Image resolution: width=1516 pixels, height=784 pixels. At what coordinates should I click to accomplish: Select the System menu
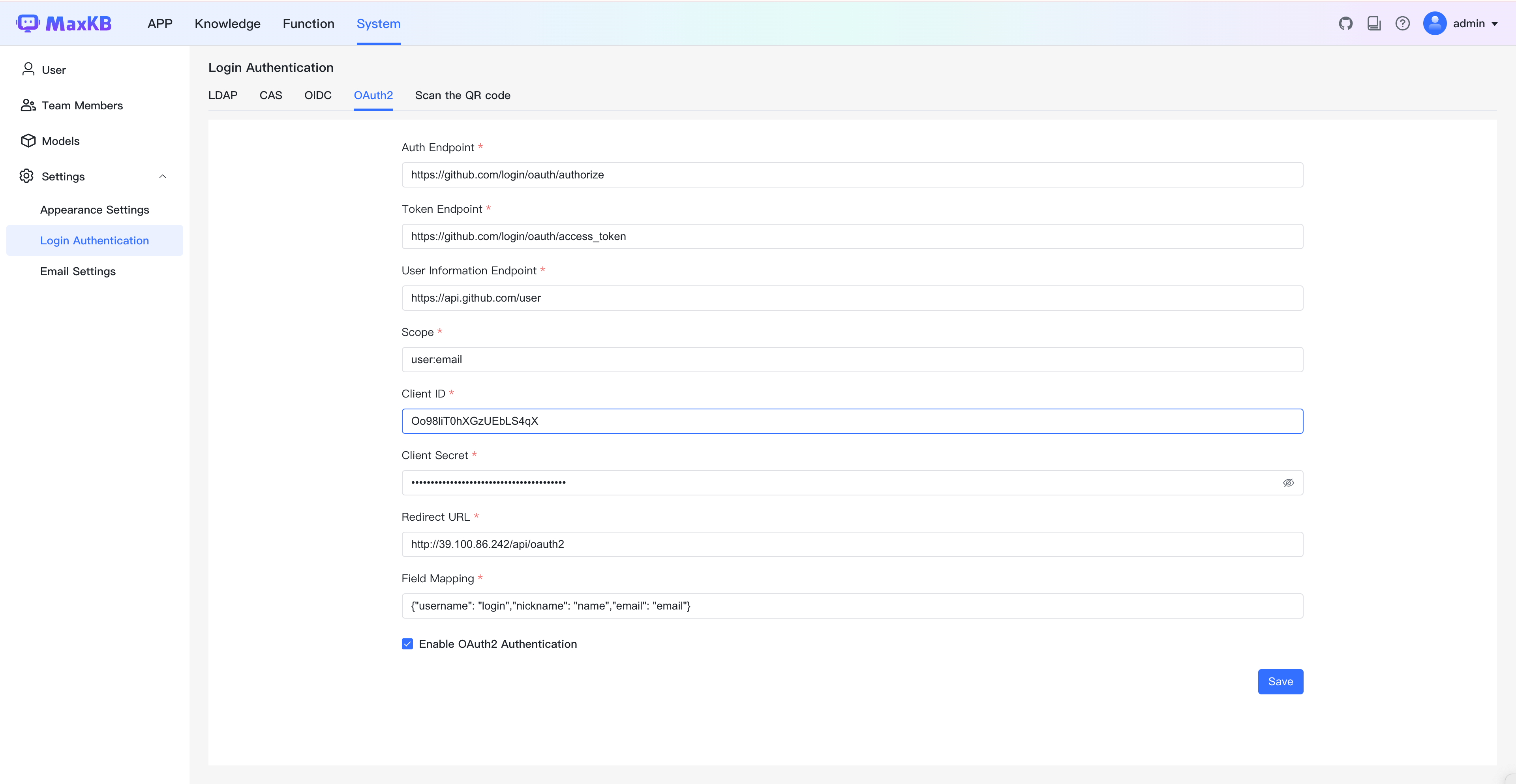(x=379, y=24)
